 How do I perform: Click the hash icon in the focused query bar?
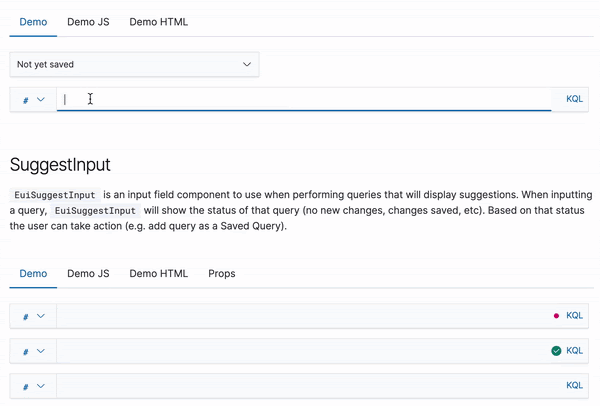point(26,100)
